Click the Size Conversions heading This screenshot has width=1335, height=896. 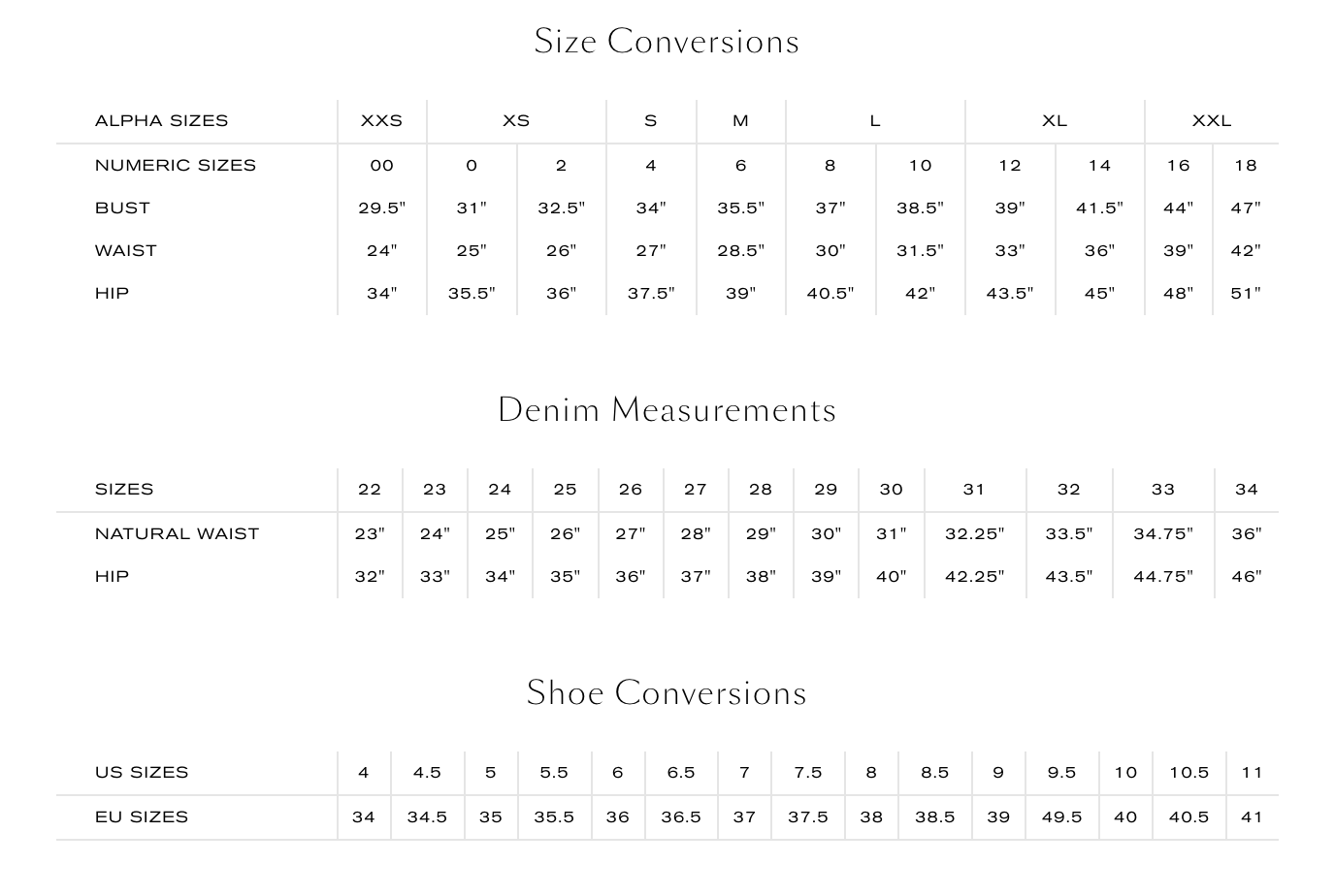click(667, 42)
